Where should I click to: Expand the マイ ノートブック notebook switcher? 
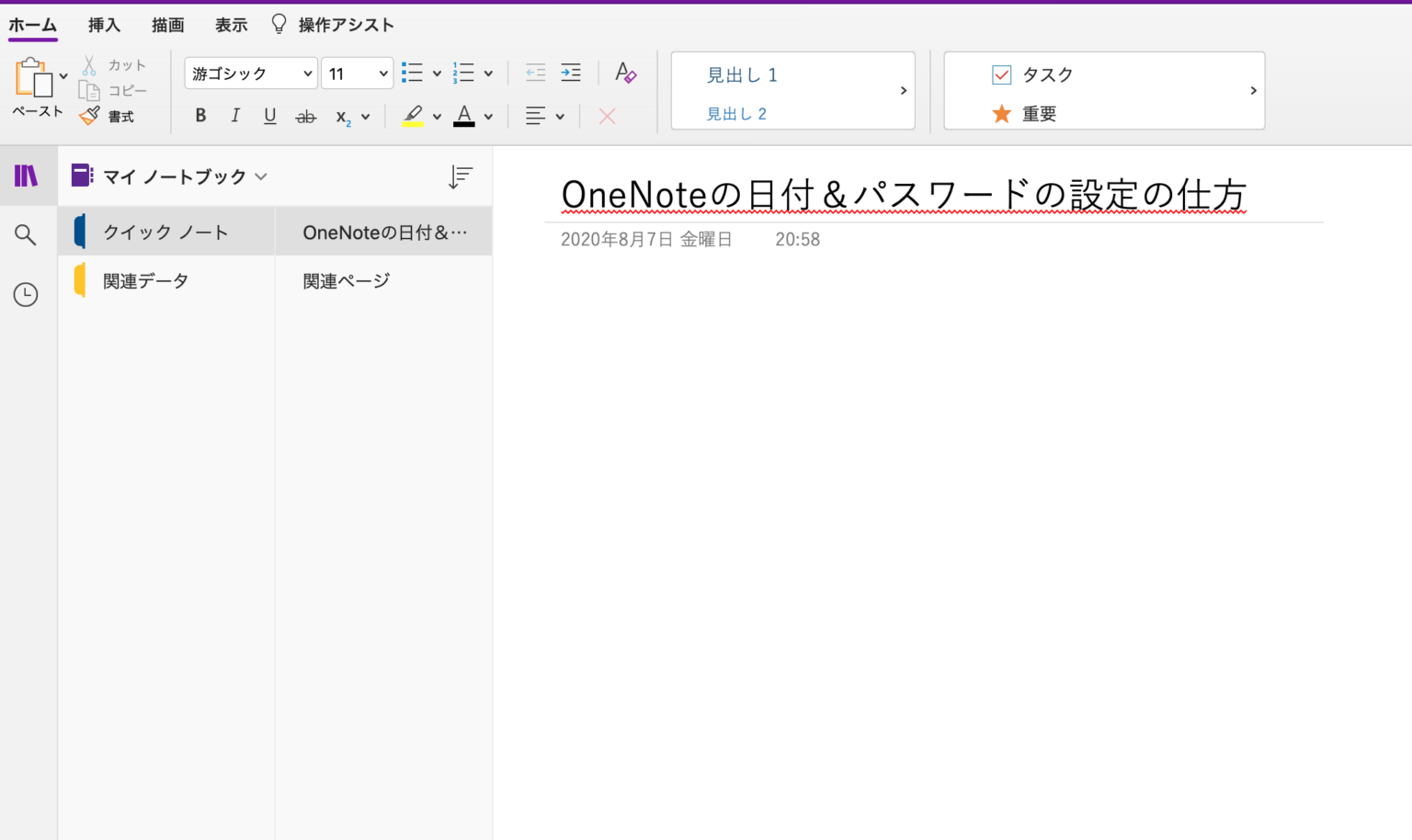(x=261, y=176)
